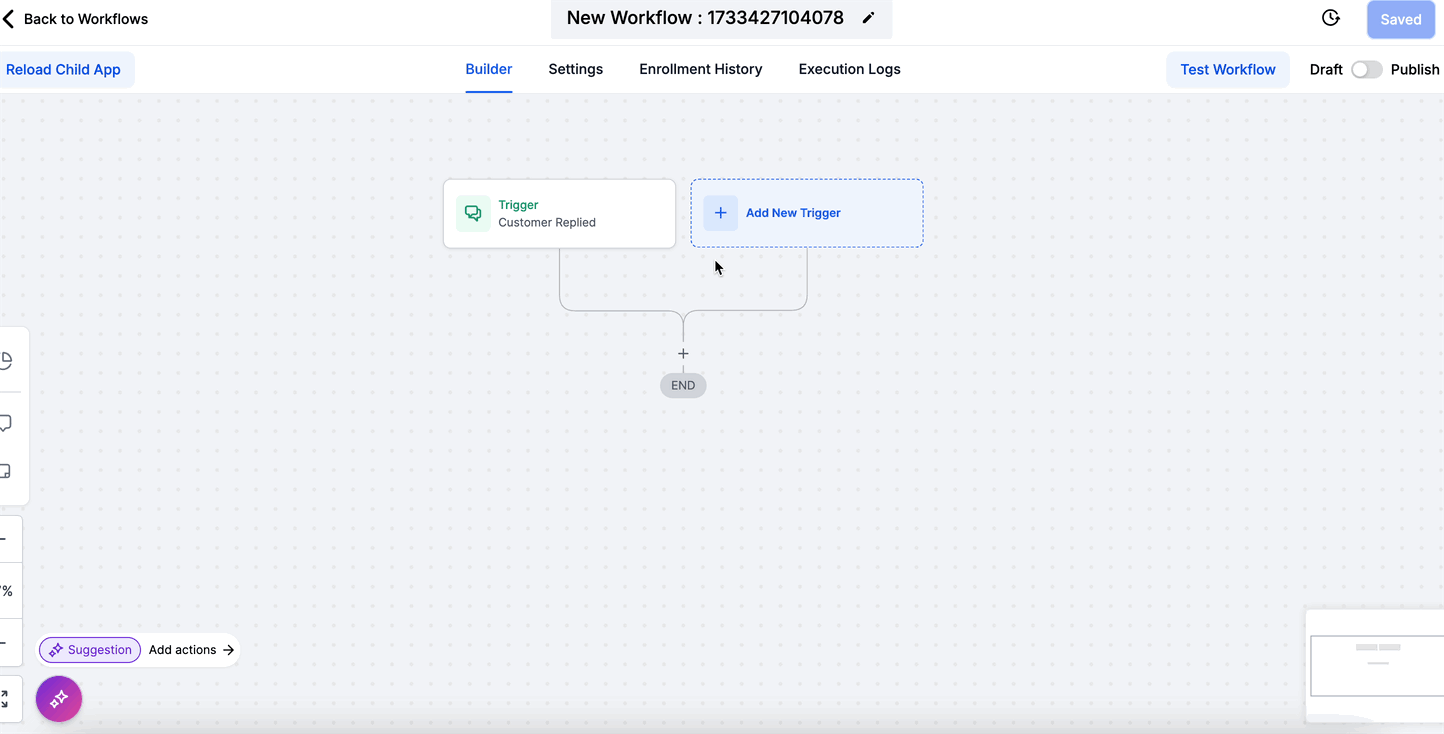Click the plus above the END node
The image size is (1444, 734).
(683, 353)
